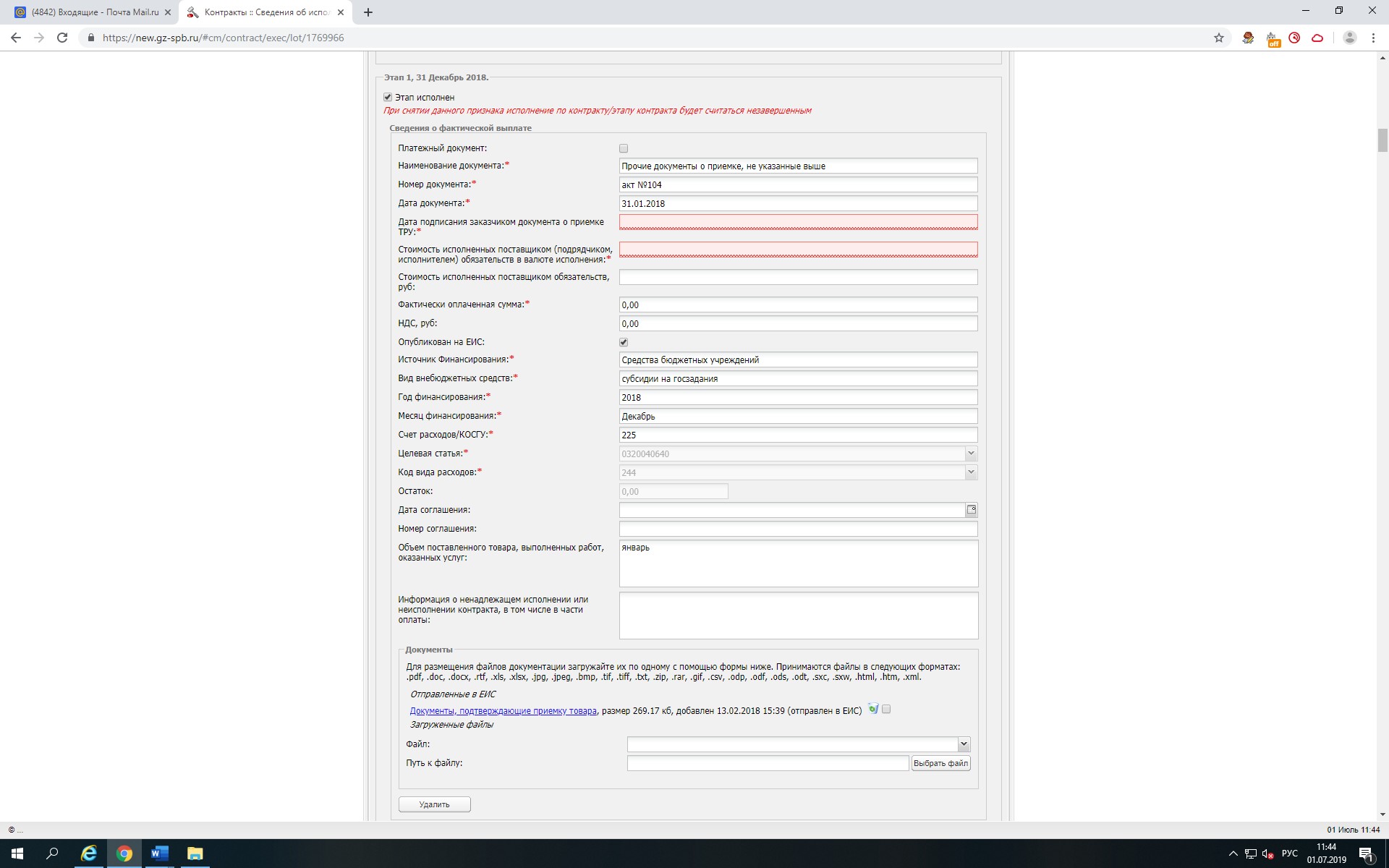Click the recycle bin icon next to sent document
Viewport: 1389px width, 868px height.
pos(873,710)
